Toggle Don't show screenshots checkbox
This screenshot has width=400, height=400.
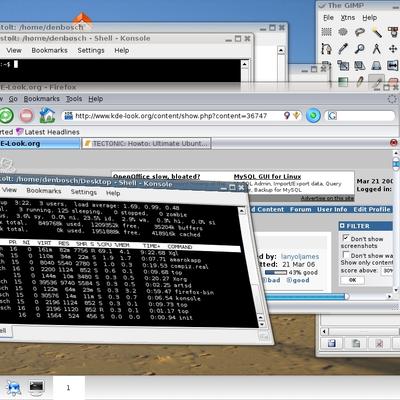(x=346, y=238)
